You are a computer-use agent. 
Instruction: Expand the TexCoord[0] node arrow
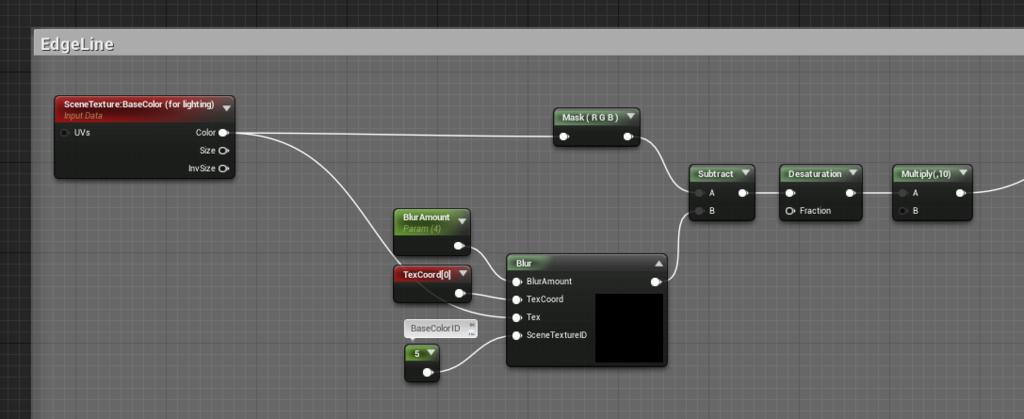[462, 274]
